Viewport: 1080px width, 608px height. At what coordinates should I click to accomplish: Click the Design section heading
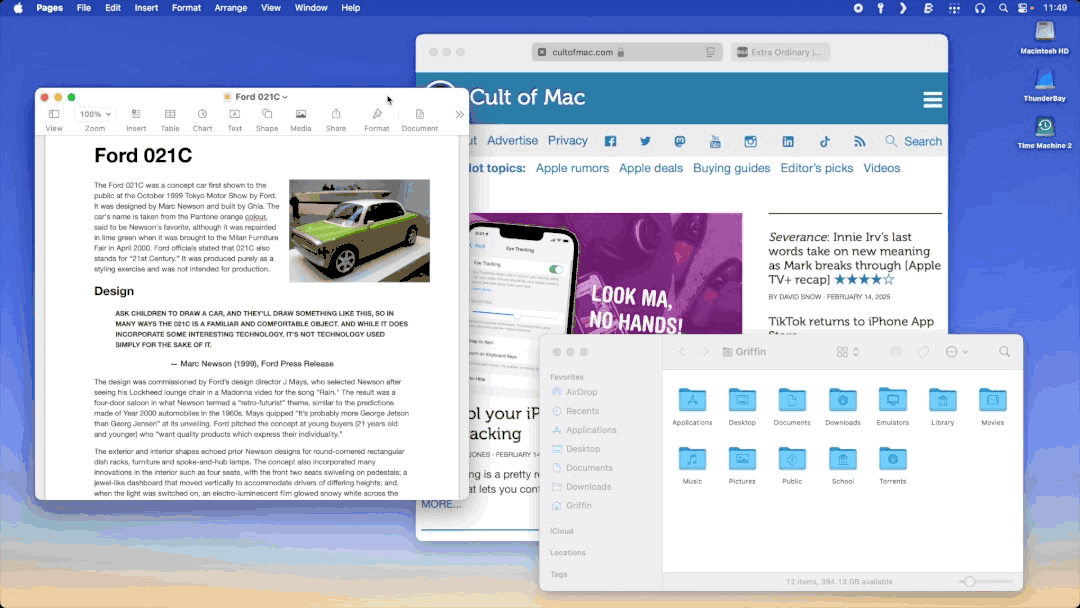click(114, 291)
